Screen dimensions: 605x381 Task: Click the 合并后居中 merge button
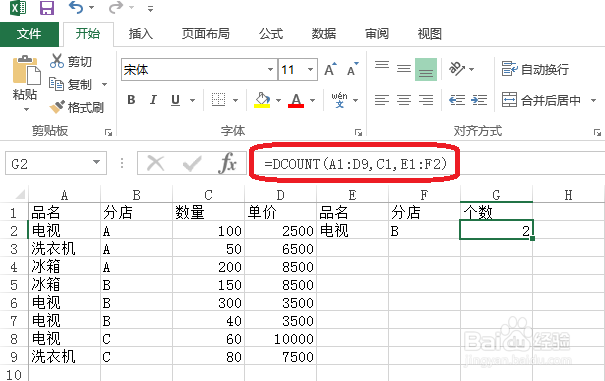(x=541, y=100)
